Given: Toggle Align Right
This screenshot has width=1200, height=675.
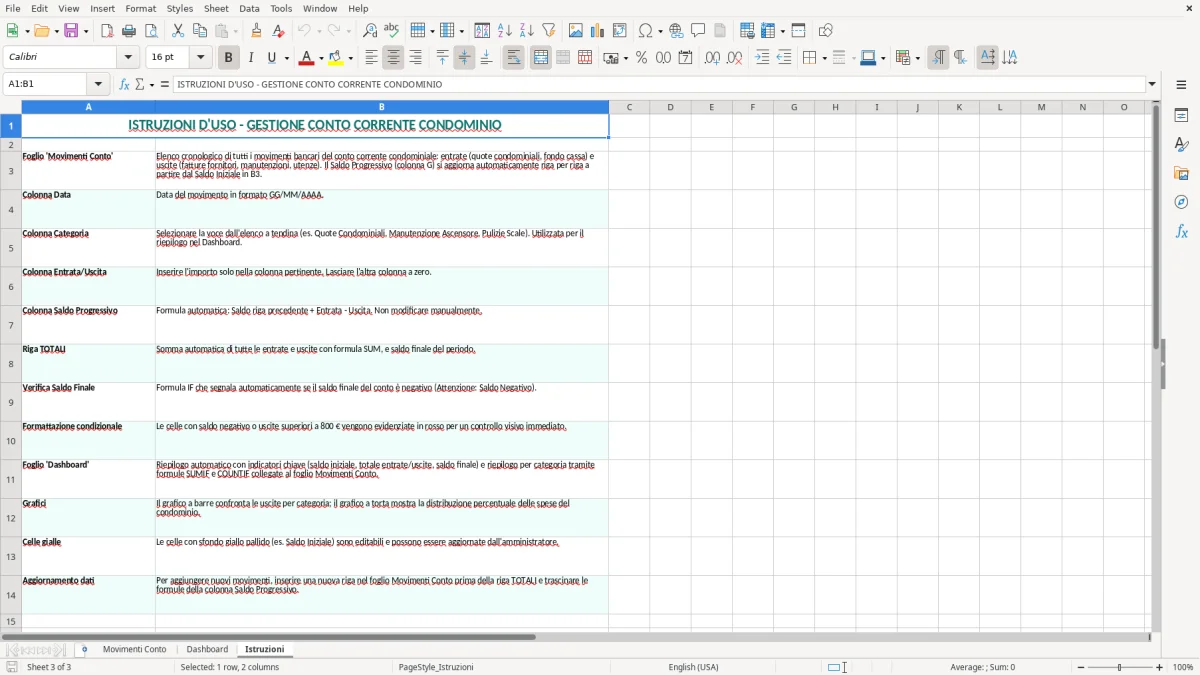Looking at the screenshot, I should tap(416, 58).
